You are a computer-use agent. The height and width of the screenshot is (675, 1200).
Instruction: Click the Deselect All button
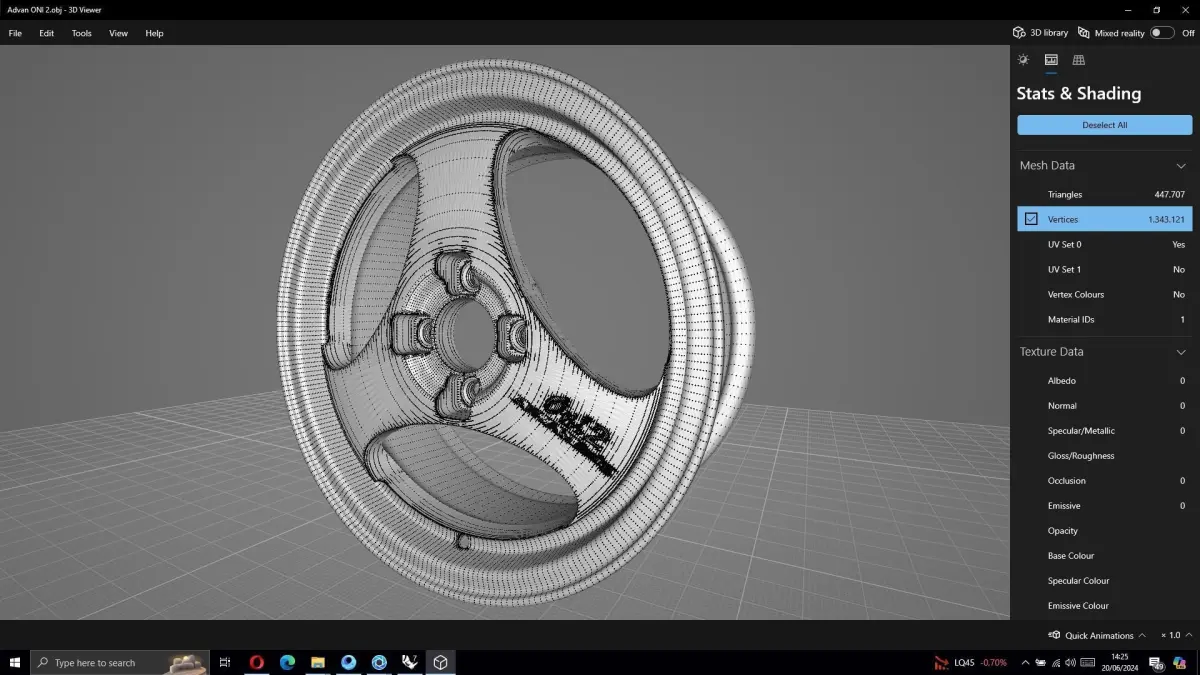[x=1104, y=125]
